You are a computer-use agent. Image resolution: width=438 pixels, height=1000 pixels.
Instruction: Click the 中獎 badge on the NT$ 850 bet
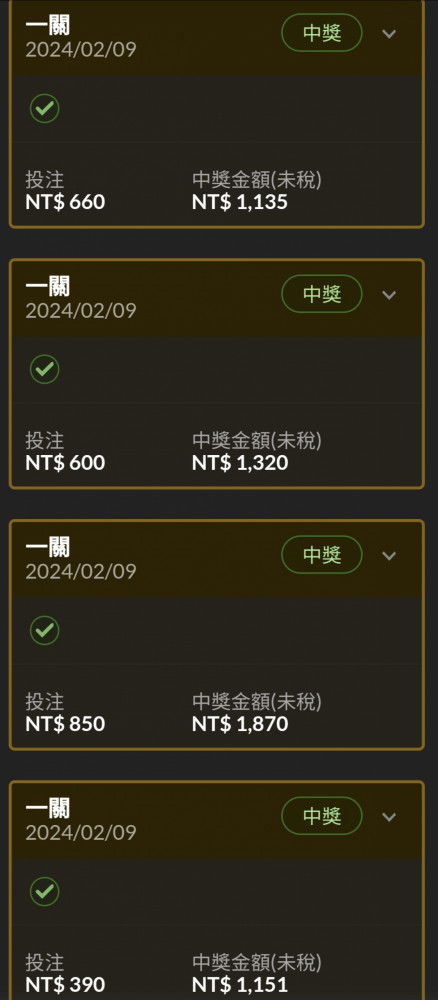point(322,555)
